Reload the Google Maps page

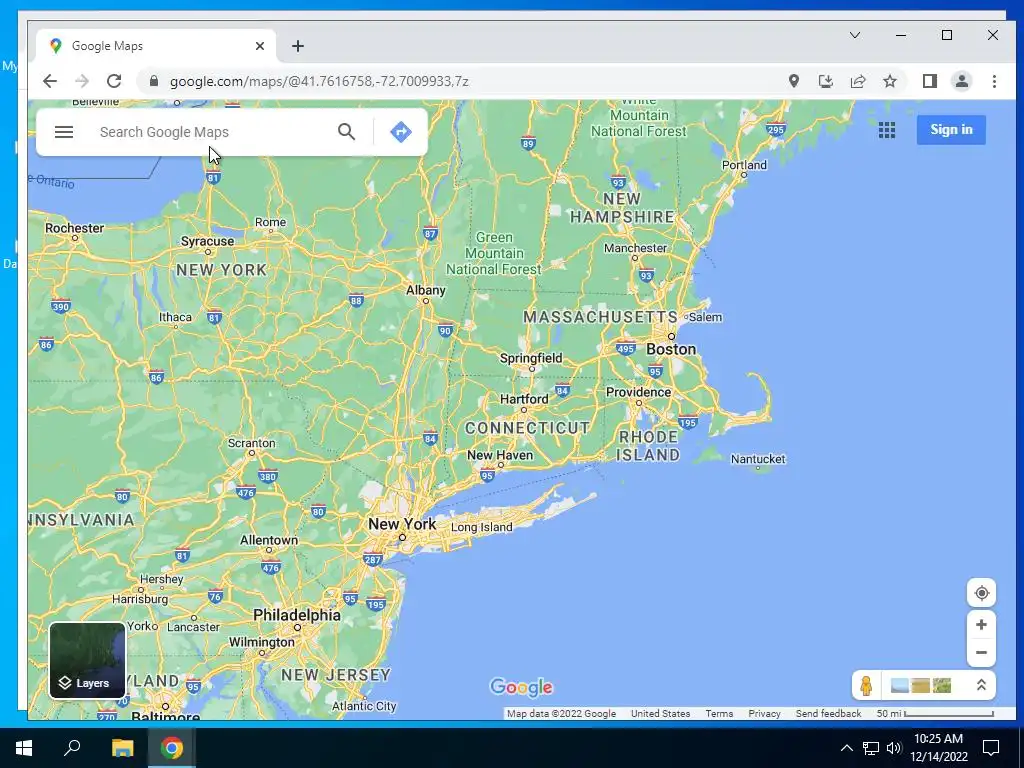114,81
